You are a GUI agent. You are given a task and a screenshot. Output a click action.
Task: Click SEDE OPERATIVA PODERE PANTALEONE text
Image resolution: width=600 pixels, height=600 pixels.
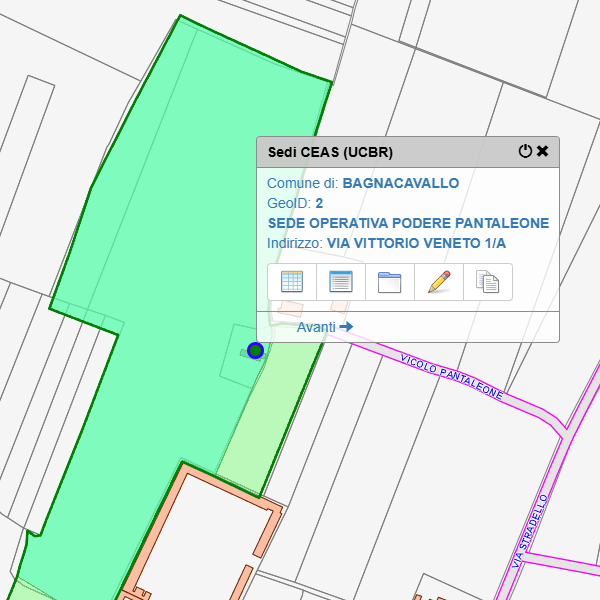click(x=408, y=223)
